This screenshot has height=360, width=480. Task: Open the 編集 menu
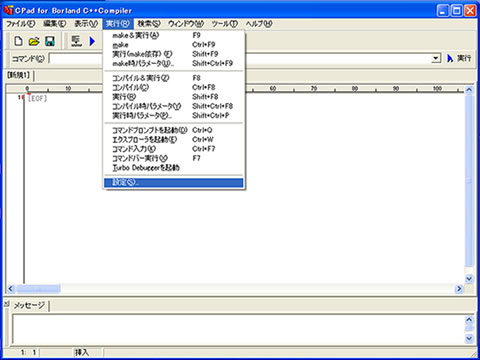[55, 24]
